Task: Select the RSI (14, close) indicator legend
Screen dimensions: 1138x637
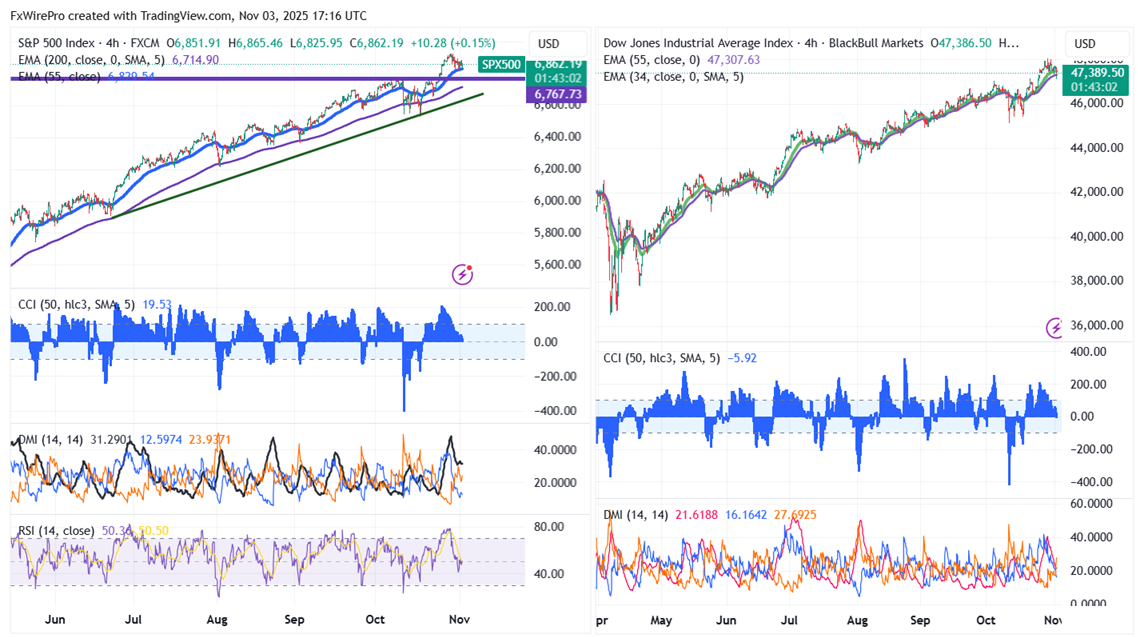Action: pyautogui.click(x=56, y=530)
